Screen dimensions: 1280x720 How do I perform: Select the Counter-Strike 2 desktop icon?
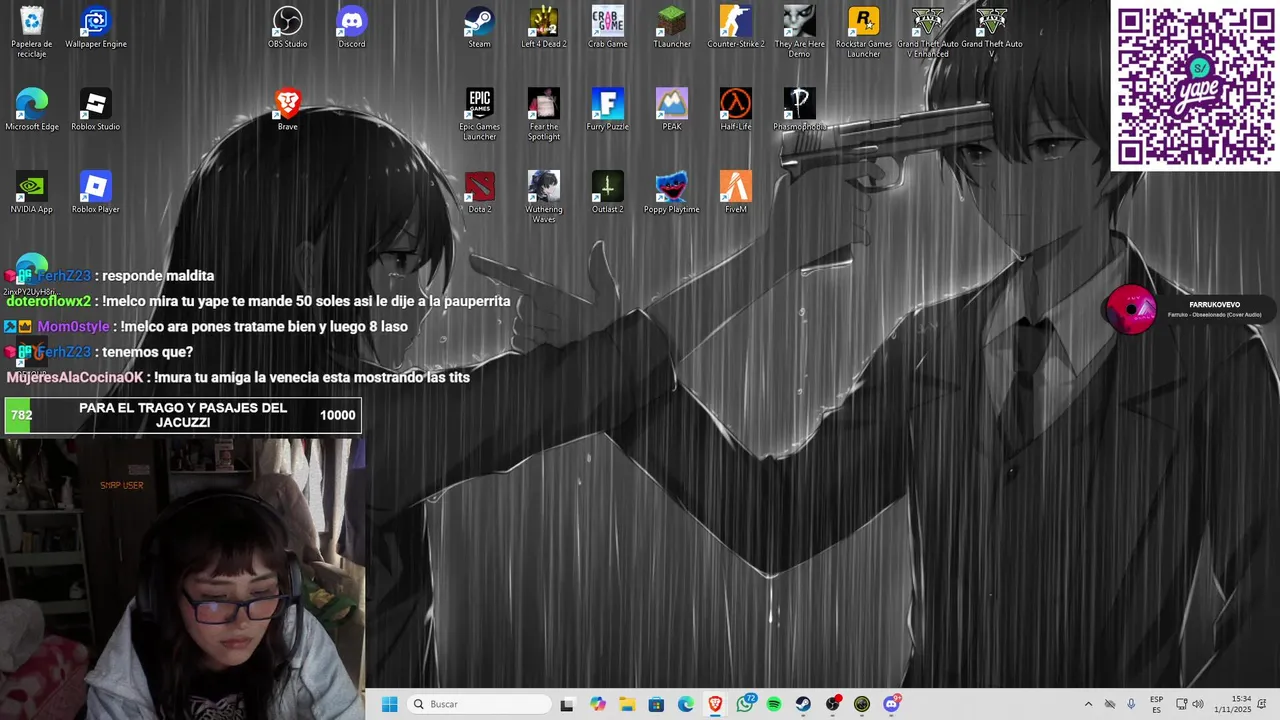click(x=736, y=27)
